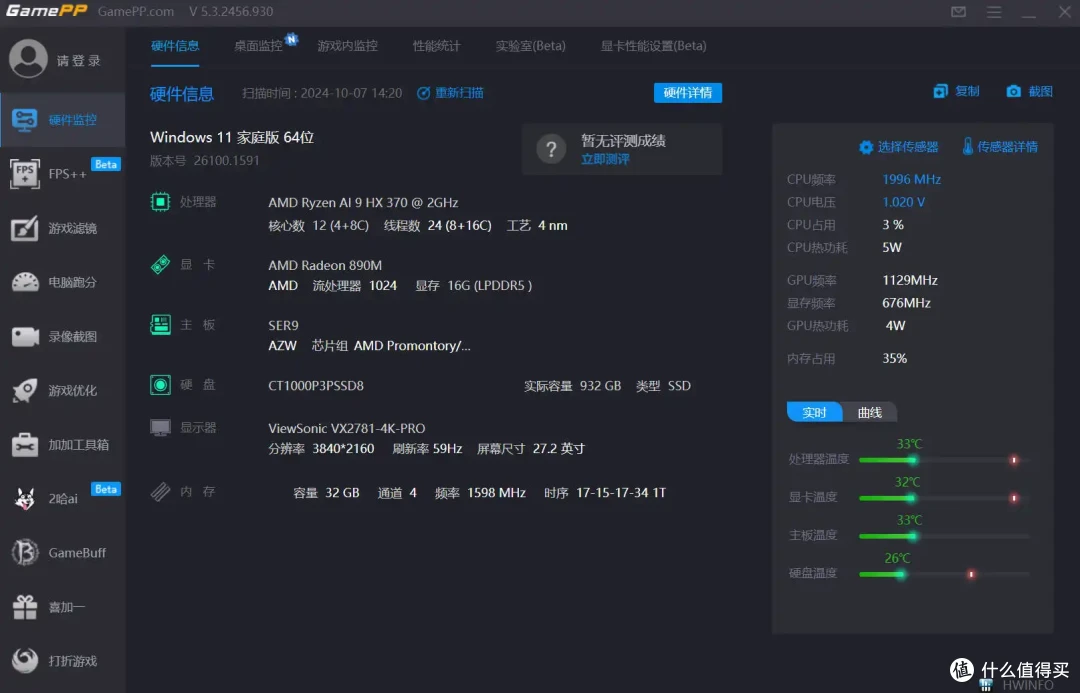Click the 显卡 graphics card icon
This screenshot has width=1080, height=693.
(160, 265)
